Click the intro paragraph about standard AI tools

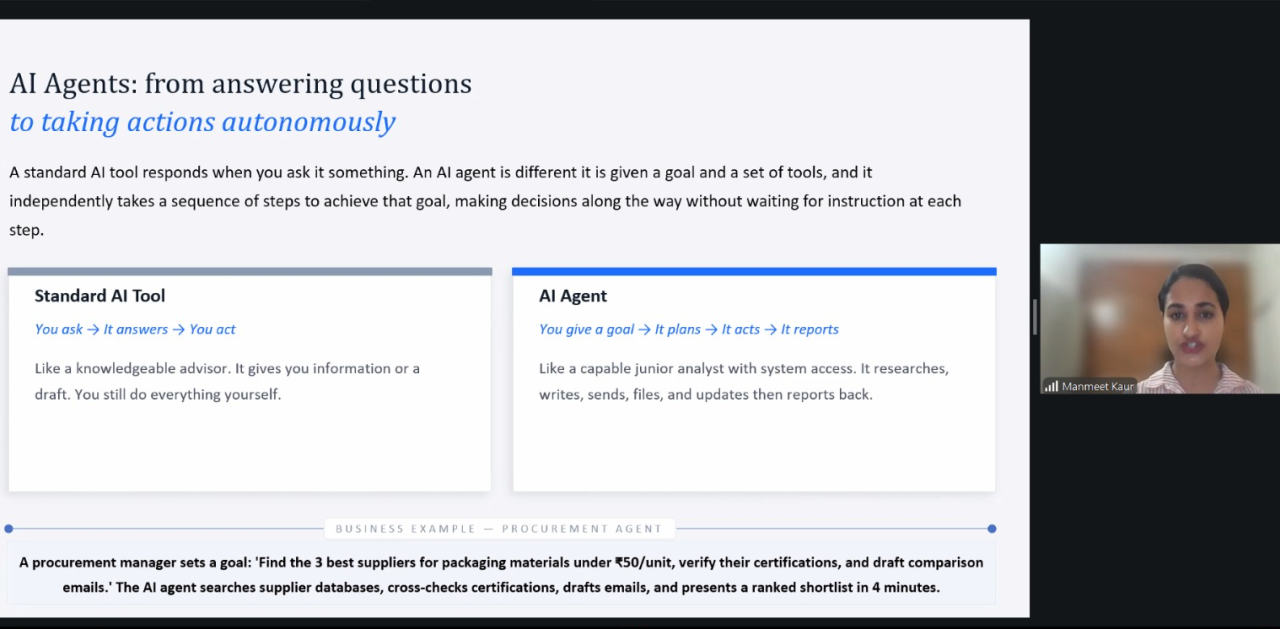click(x=485, y=201)
